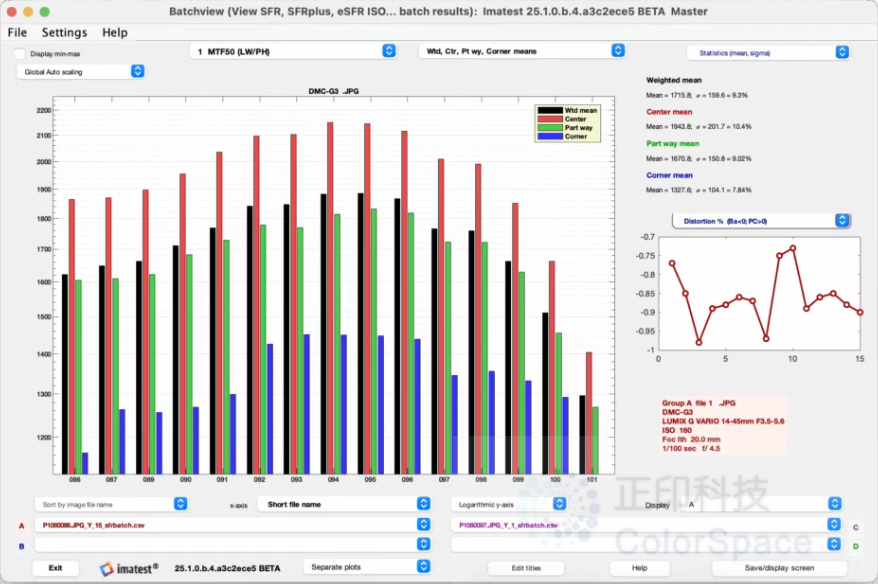Click the last data point on distortion plot
878x584 pixels.
860,312
